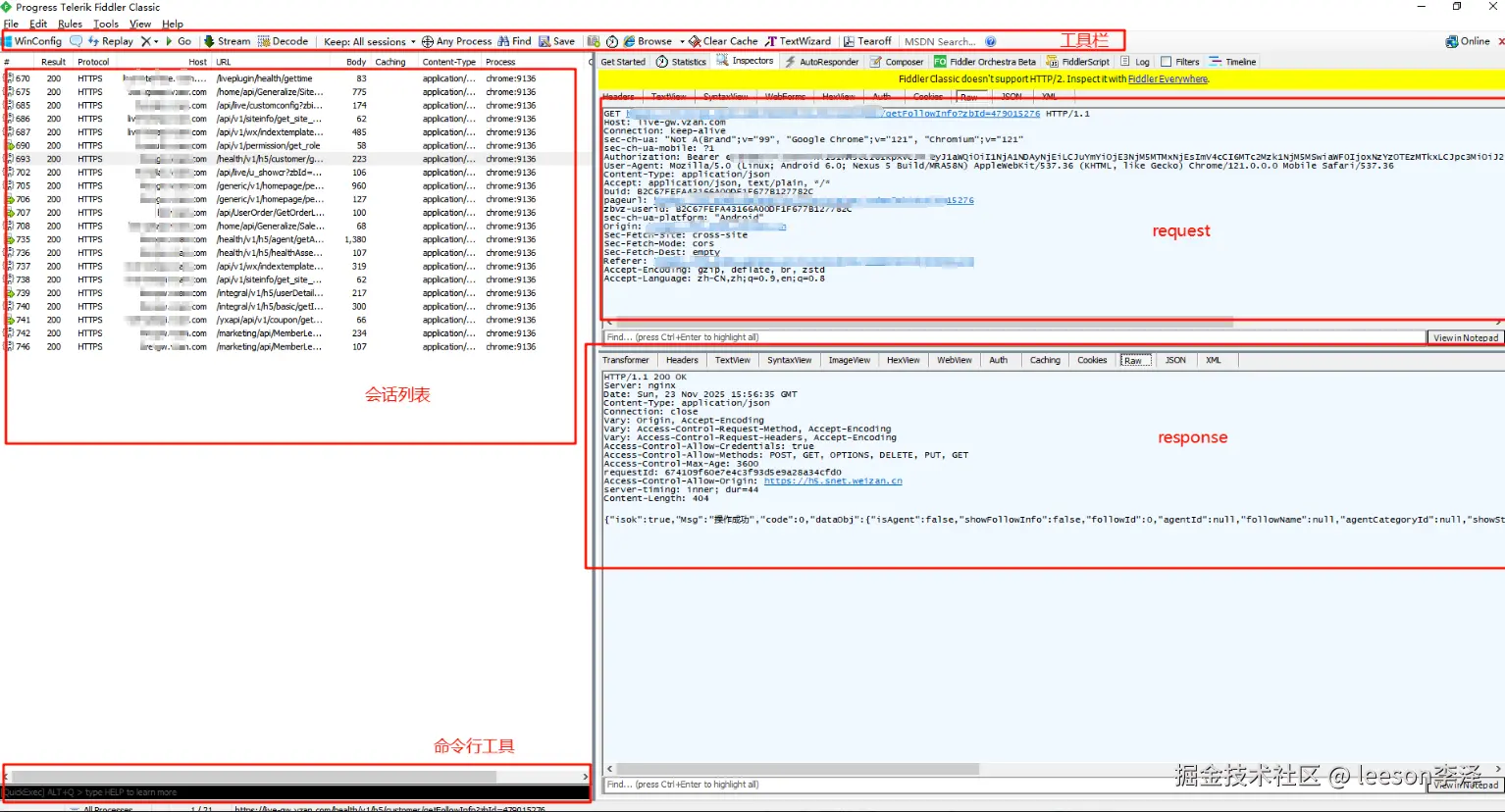
Task: Open Find sessions binoculars tool
Action: coord(514,41)
